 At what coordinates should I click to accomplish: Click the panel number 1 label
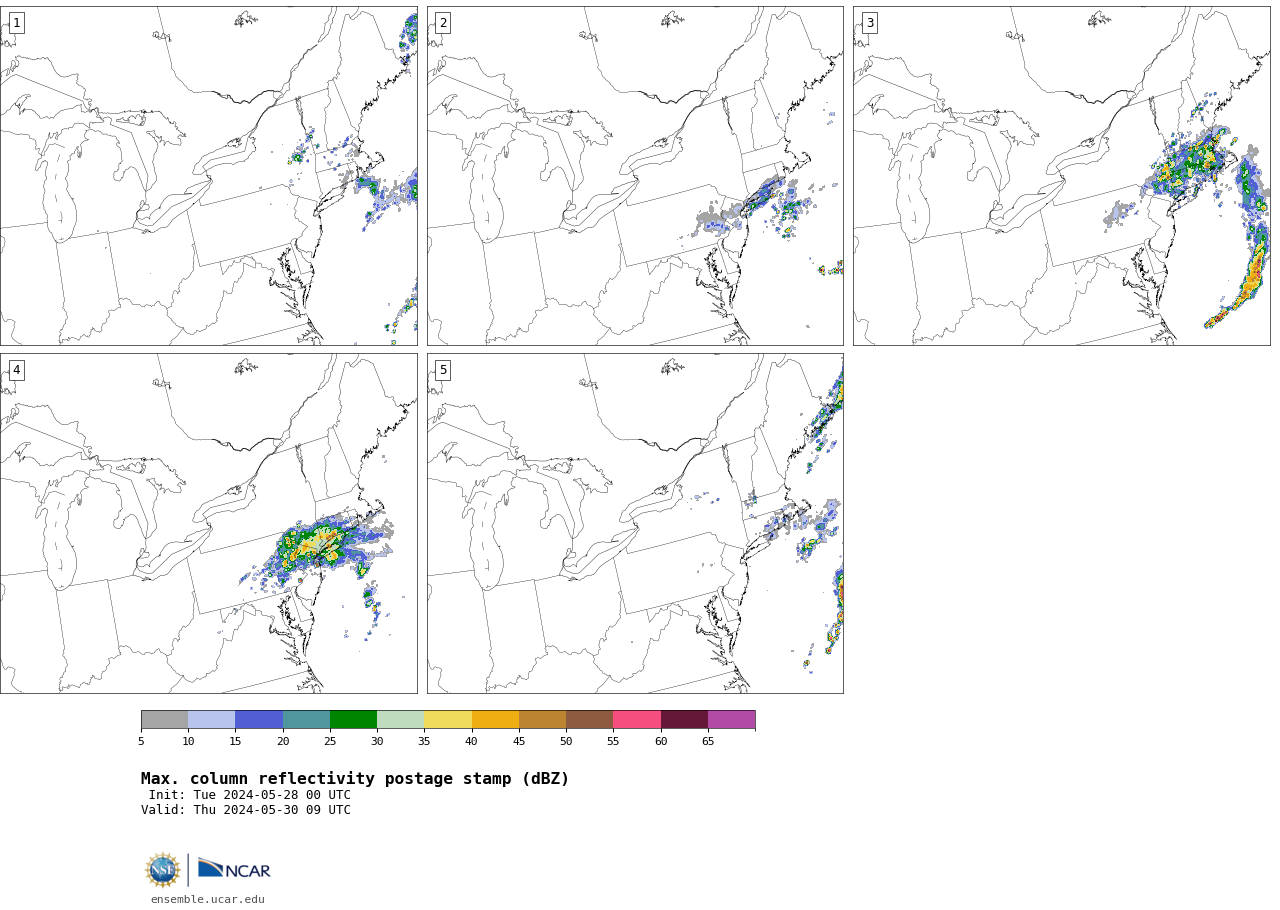(16, 23)
